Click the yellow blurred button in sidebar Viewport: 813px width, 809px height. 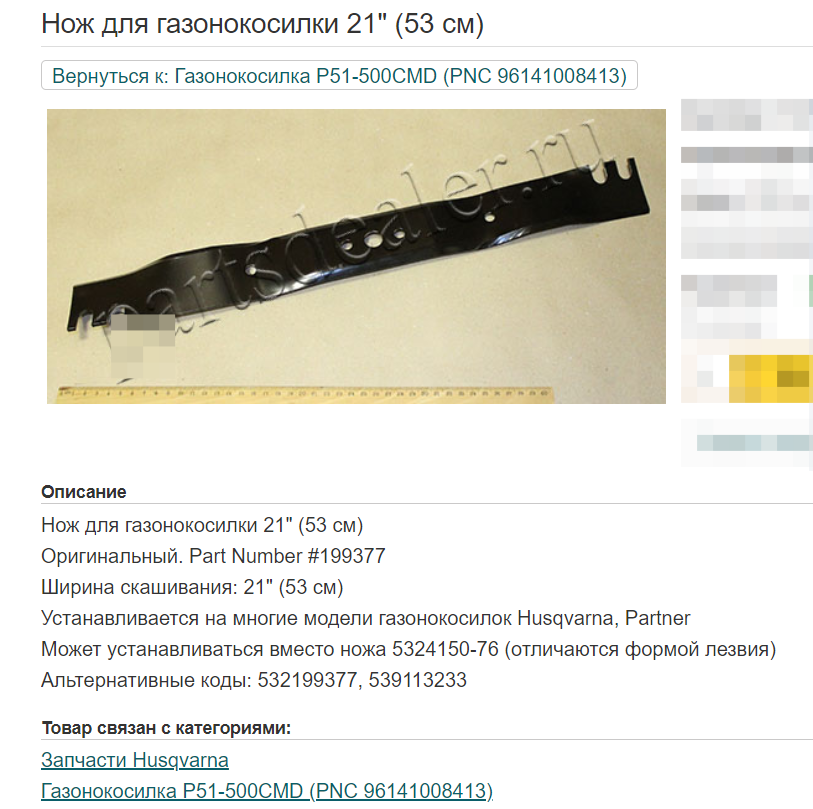[770, 379]
